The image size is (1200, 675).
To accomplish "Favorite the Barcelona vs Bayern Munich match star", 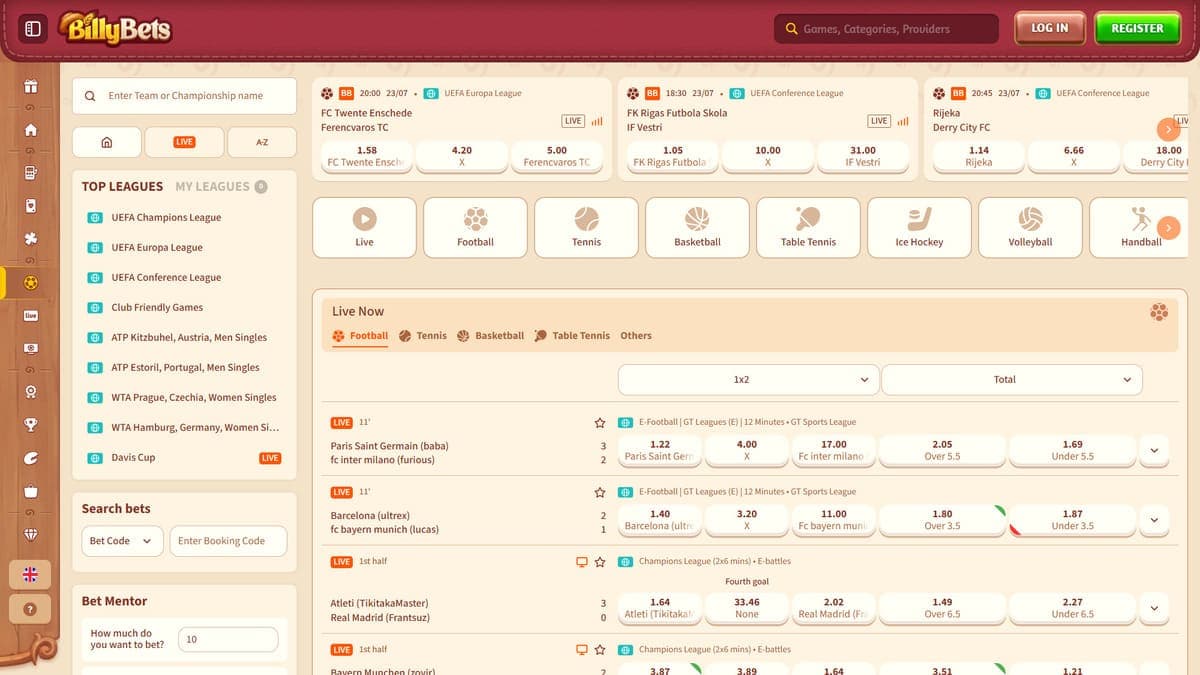I will pos(600,492).
